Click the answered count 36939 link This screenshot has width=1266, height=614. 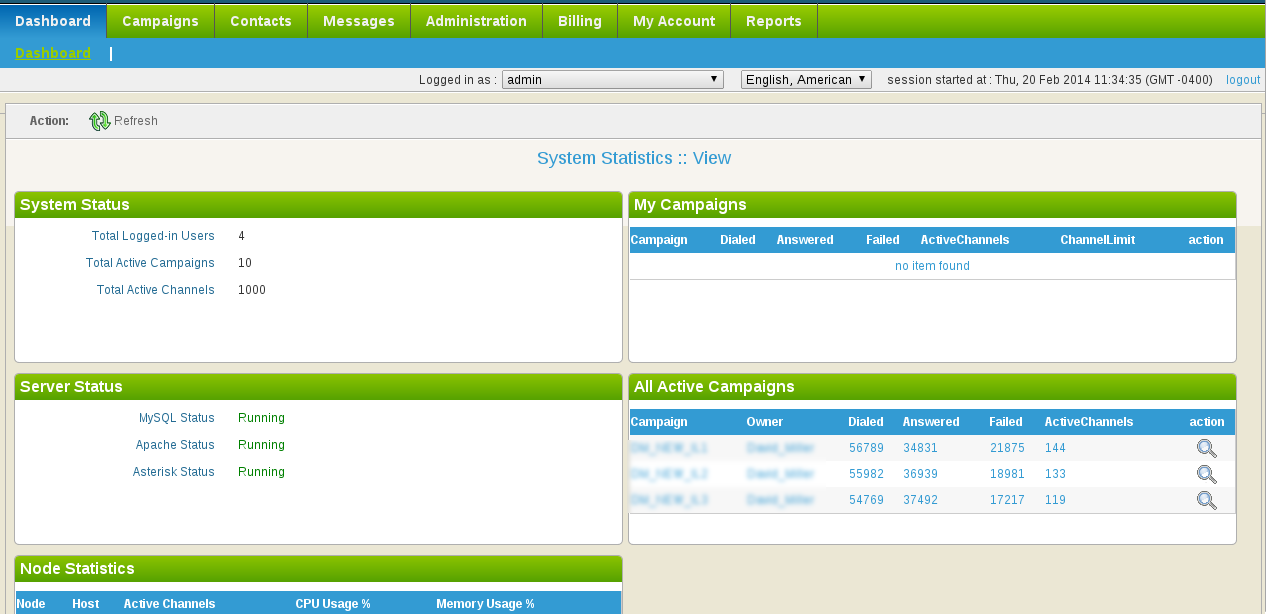(x=920, y=474)
